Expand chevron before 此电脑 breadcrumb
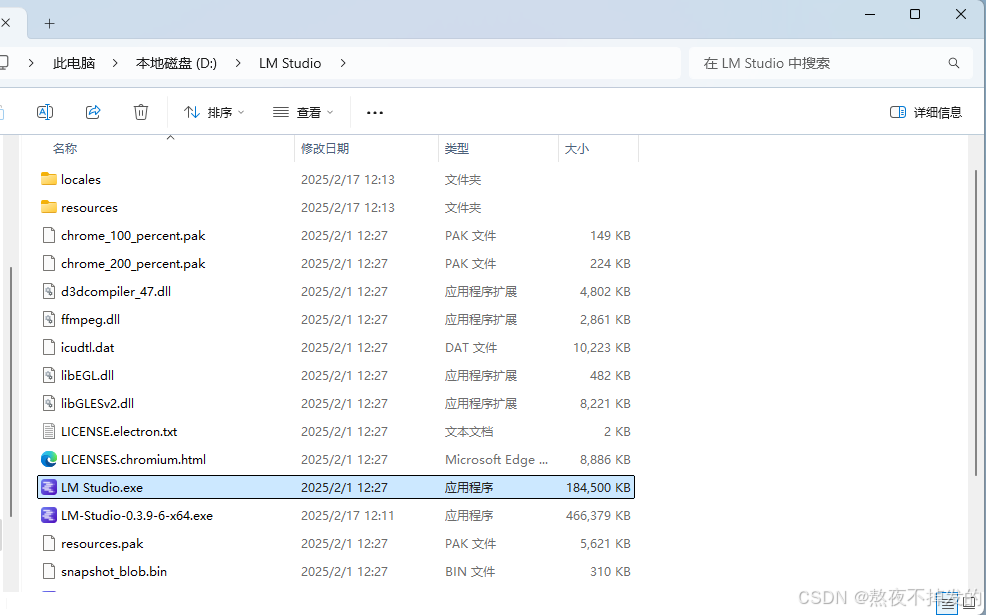 pyautogui.click(x=31, y=64)
